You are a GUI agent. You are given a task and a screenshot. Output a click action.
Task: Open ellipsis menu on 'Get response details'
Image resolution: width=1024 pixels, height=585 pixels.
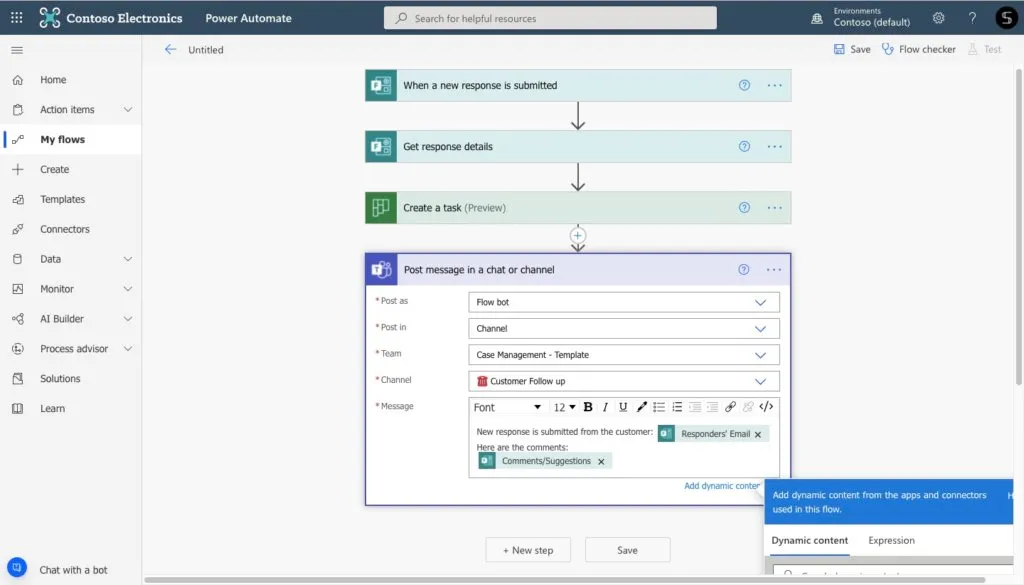[x=775, y=147]
